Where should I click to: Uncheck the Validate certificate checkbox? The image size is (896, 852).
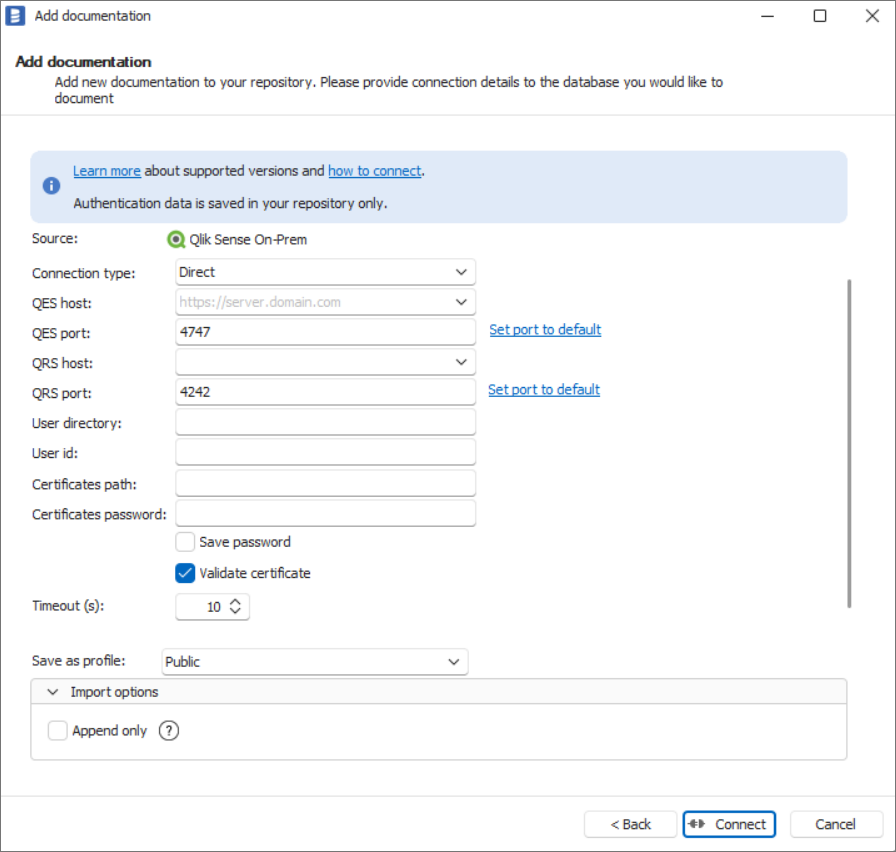(185, 573)
